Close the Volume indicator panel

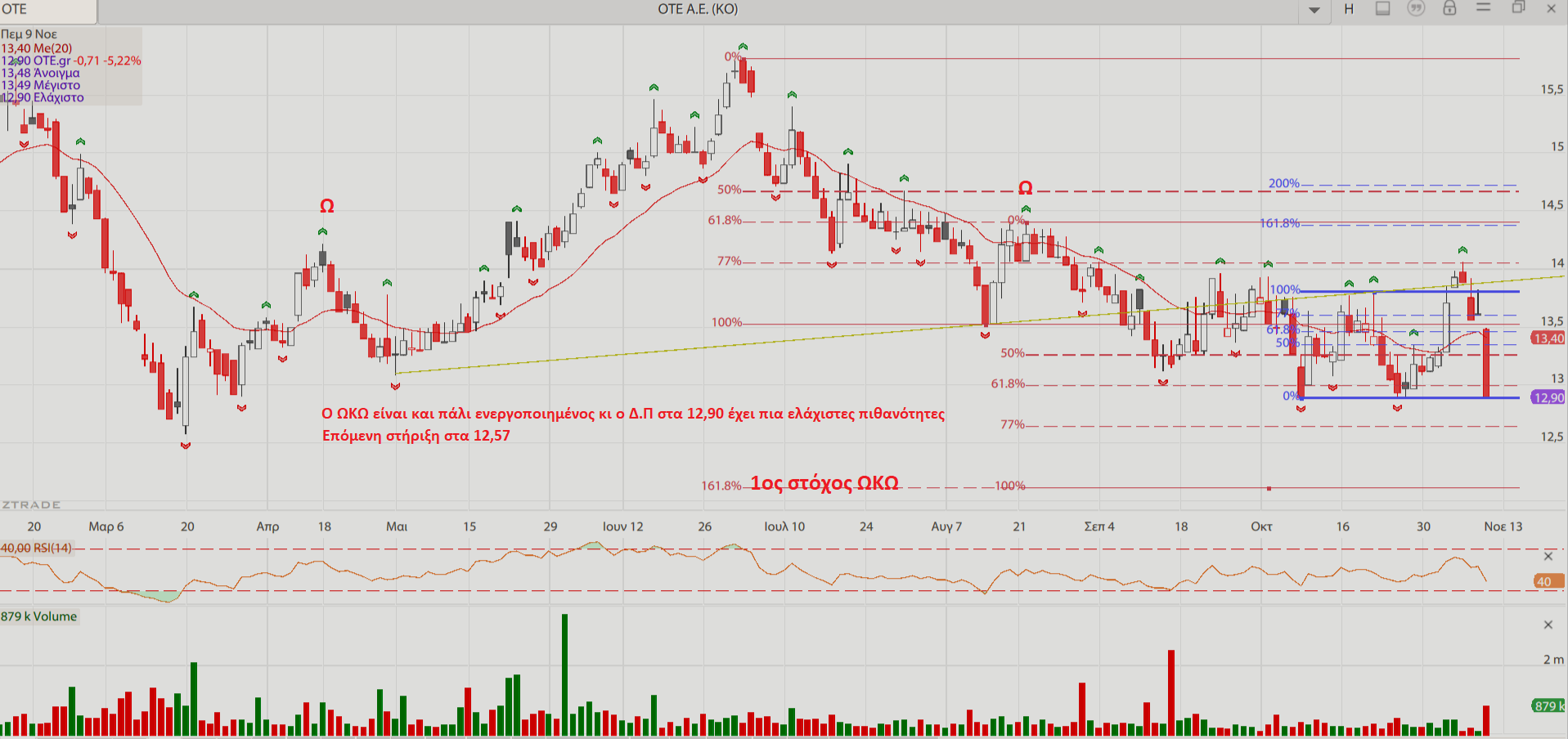pyautogui.click(x=1548, y=625)
